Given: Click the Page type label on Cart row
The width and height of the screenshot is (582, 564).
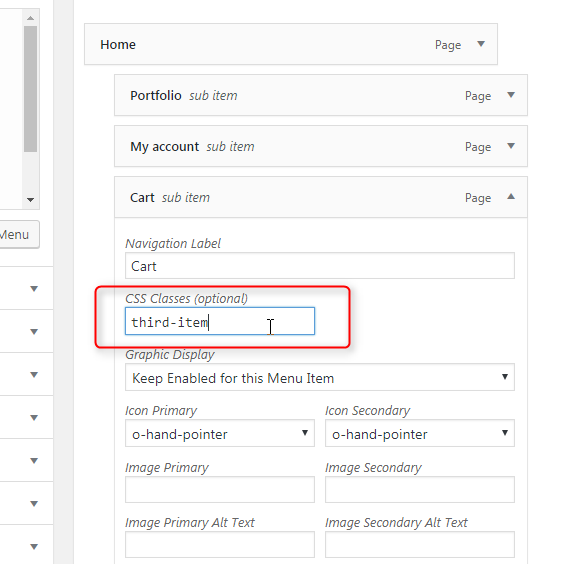Looking at the screenshot, I should (x=478, y=198).
